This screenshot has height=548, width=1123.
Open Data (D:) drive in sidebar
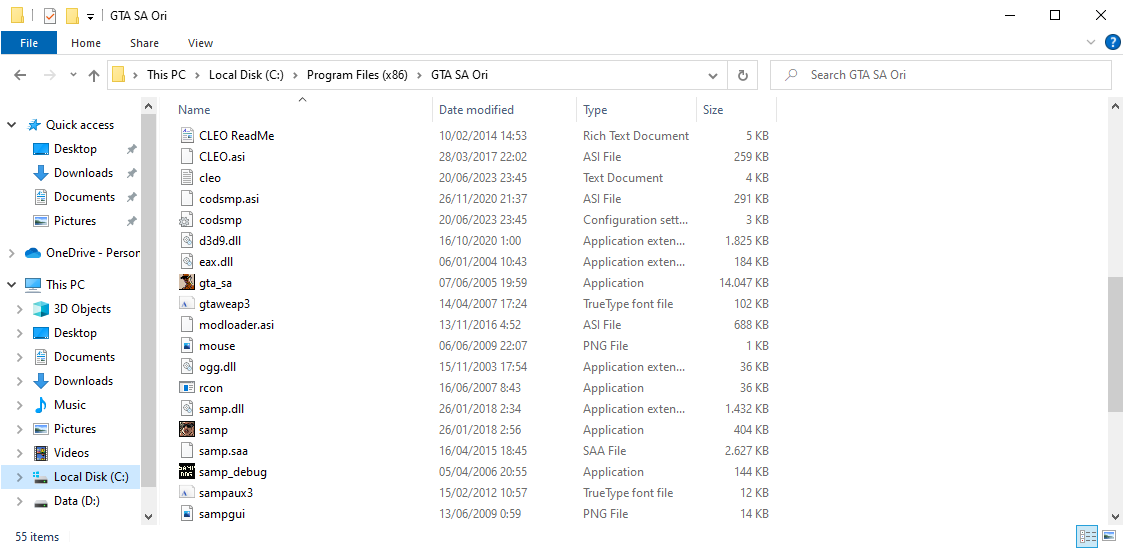click(x=77, y=501)
